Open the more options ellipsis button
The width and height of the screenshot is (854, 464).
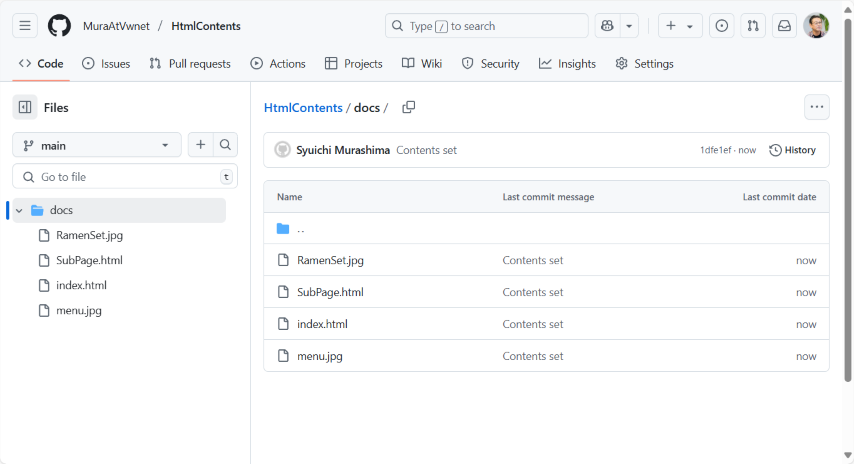(817, 107)
